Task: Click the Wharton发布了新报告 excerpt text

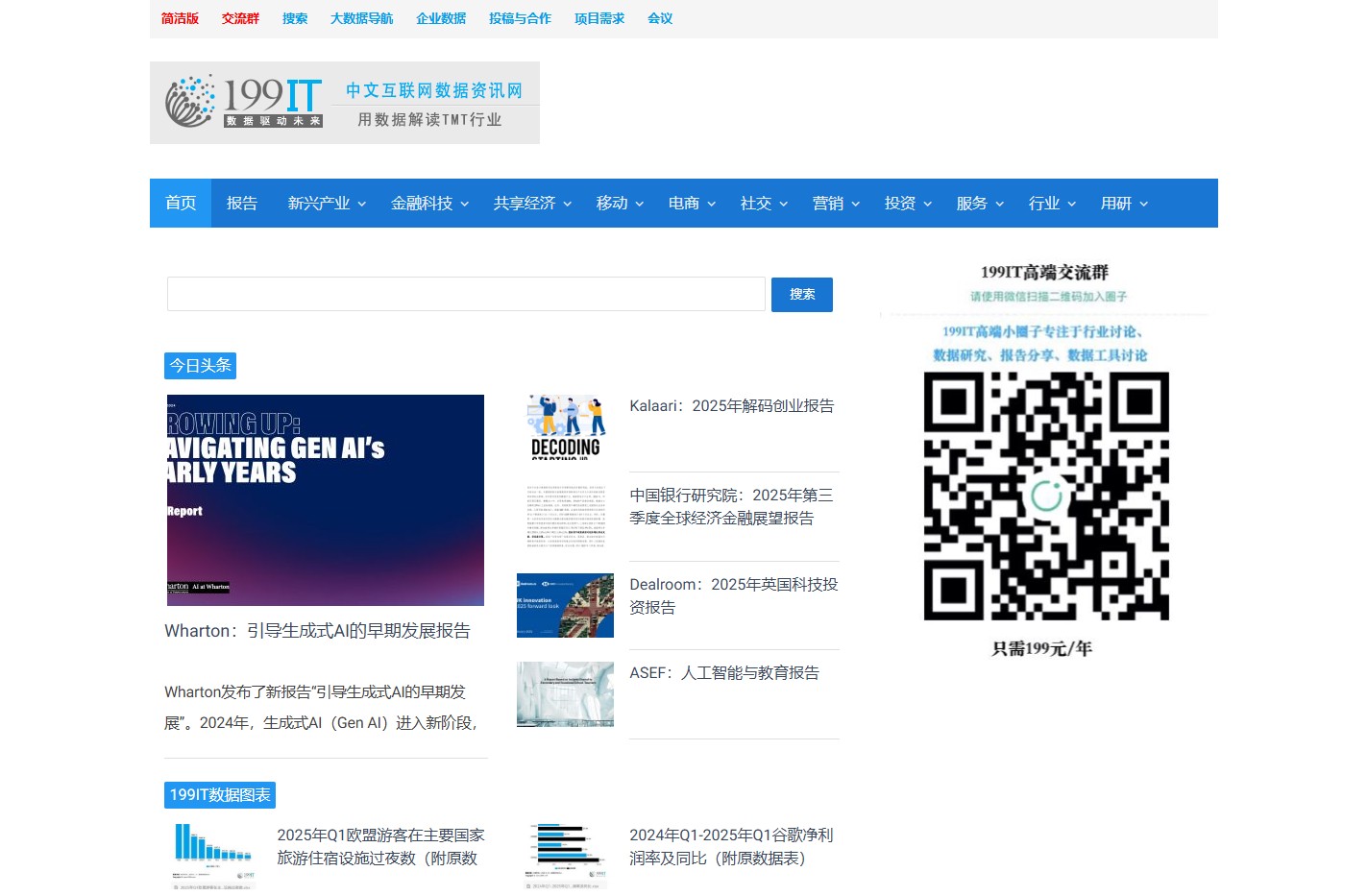Action: [x=322, y=708]
